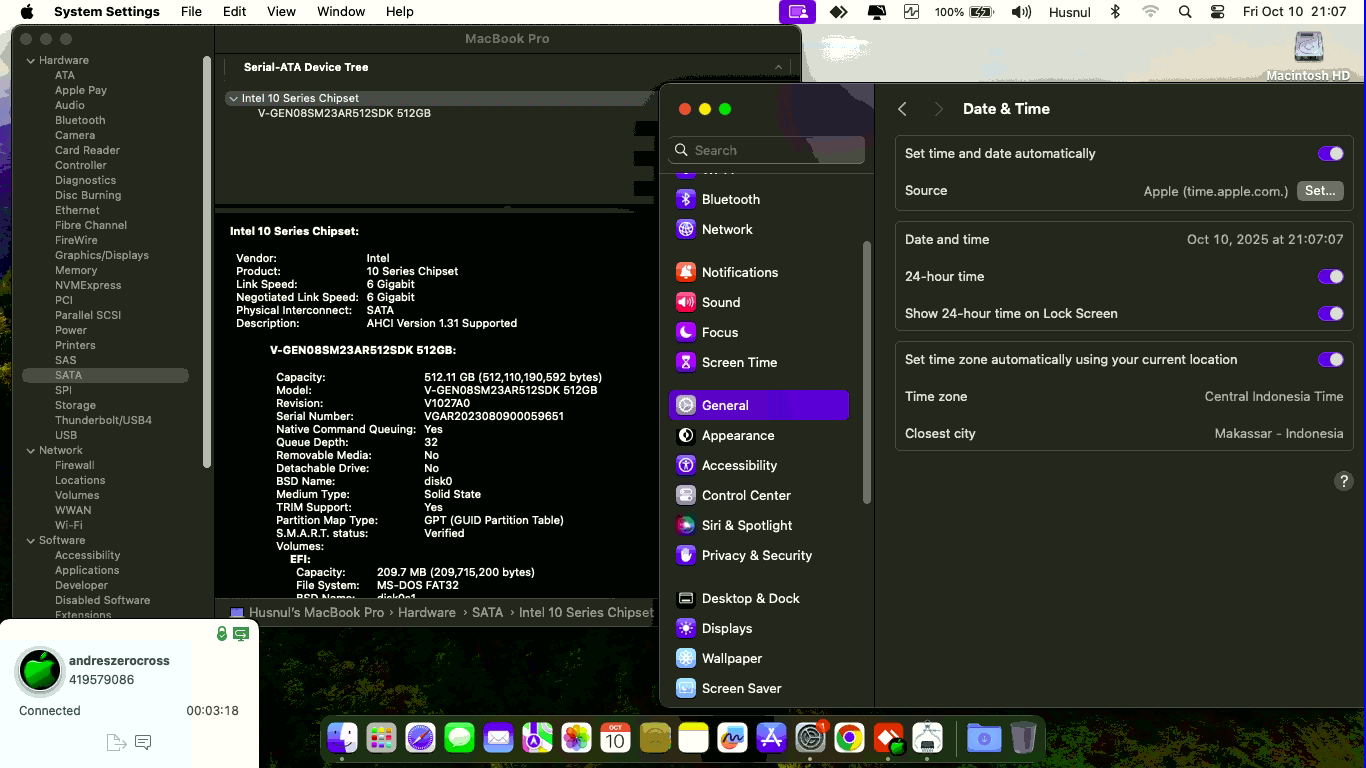Open the Wallpaper icon in sidebar

685,658
